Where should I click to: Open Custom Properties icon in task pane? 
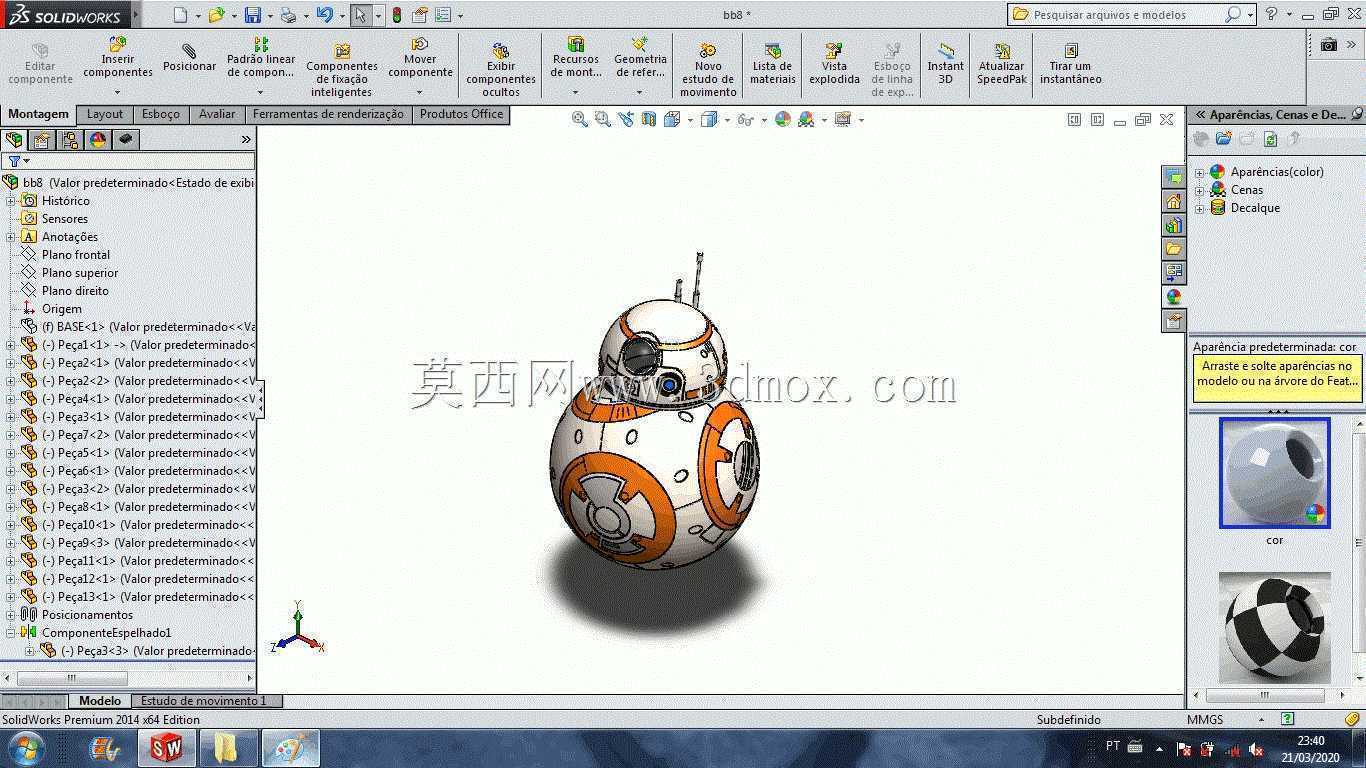point(1174,321)
